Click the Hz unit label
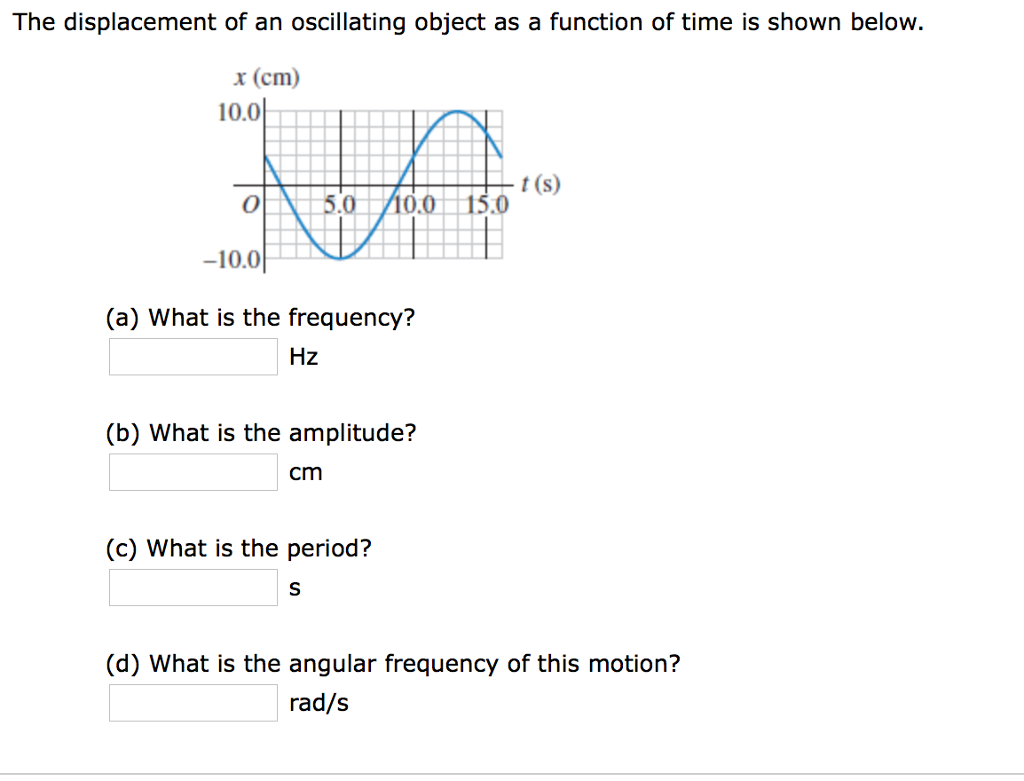The width and height of the screenshot is (1024, 781). click(305, 356)
